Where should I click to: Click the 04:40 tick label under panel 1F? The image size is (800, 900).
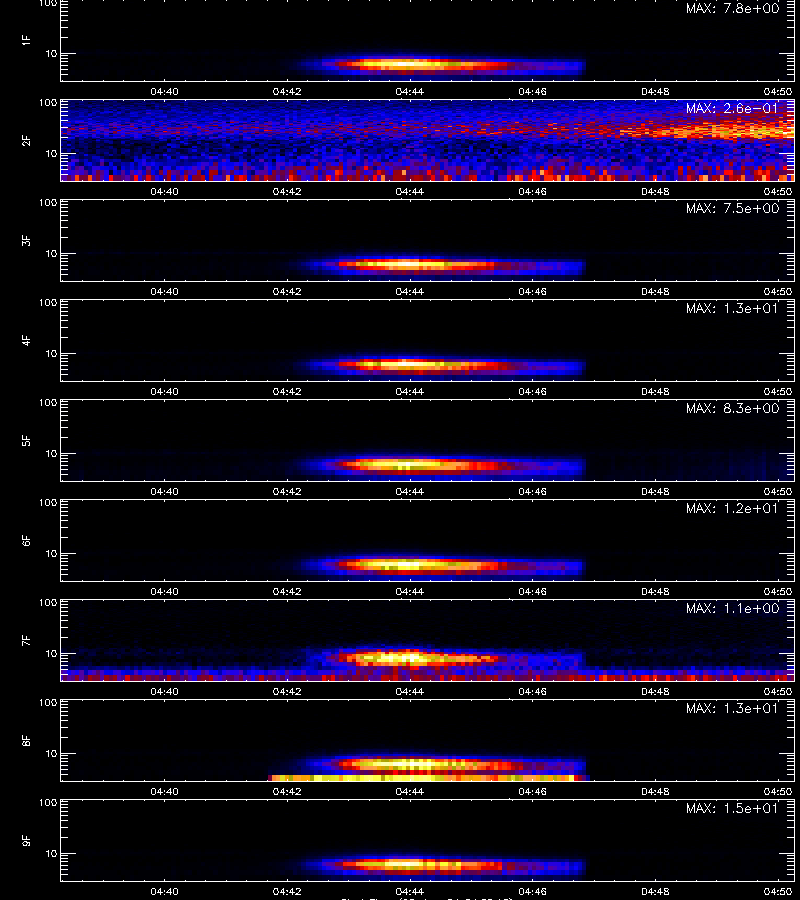[x=164, y=91]
